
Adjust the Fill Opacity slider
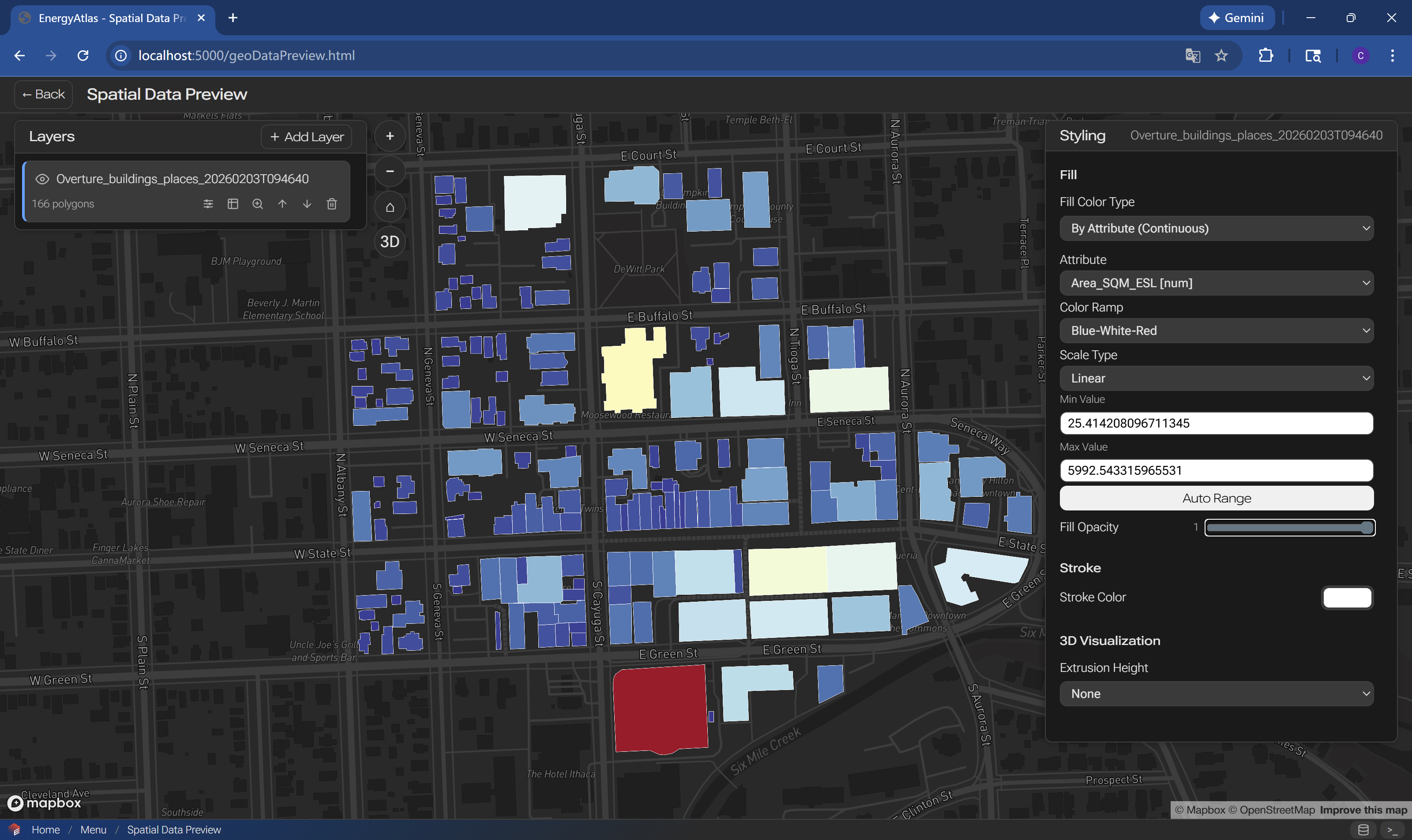coord(1289,527)
